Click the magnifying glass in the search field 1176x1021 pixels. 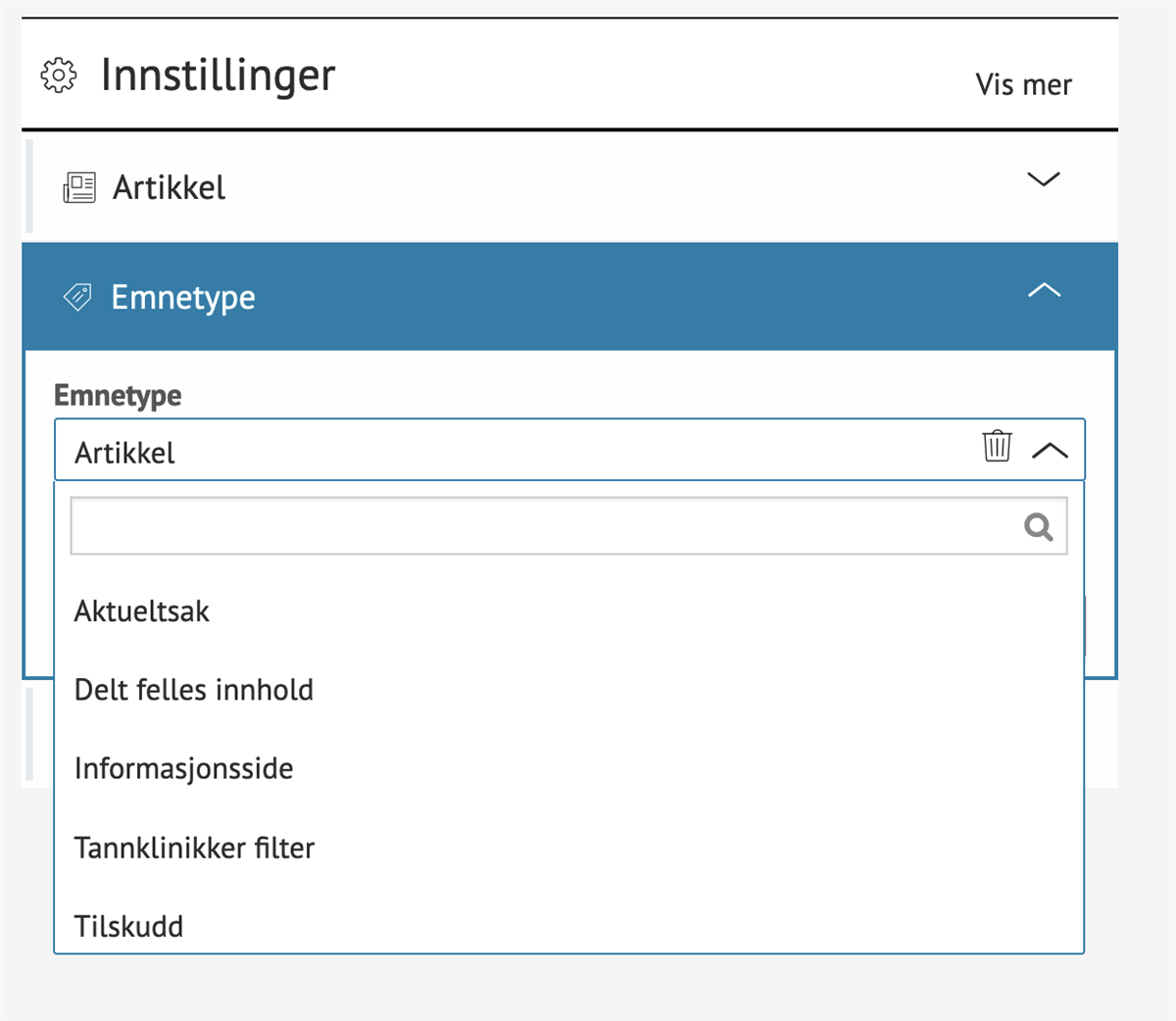[x=1039, y=527]
